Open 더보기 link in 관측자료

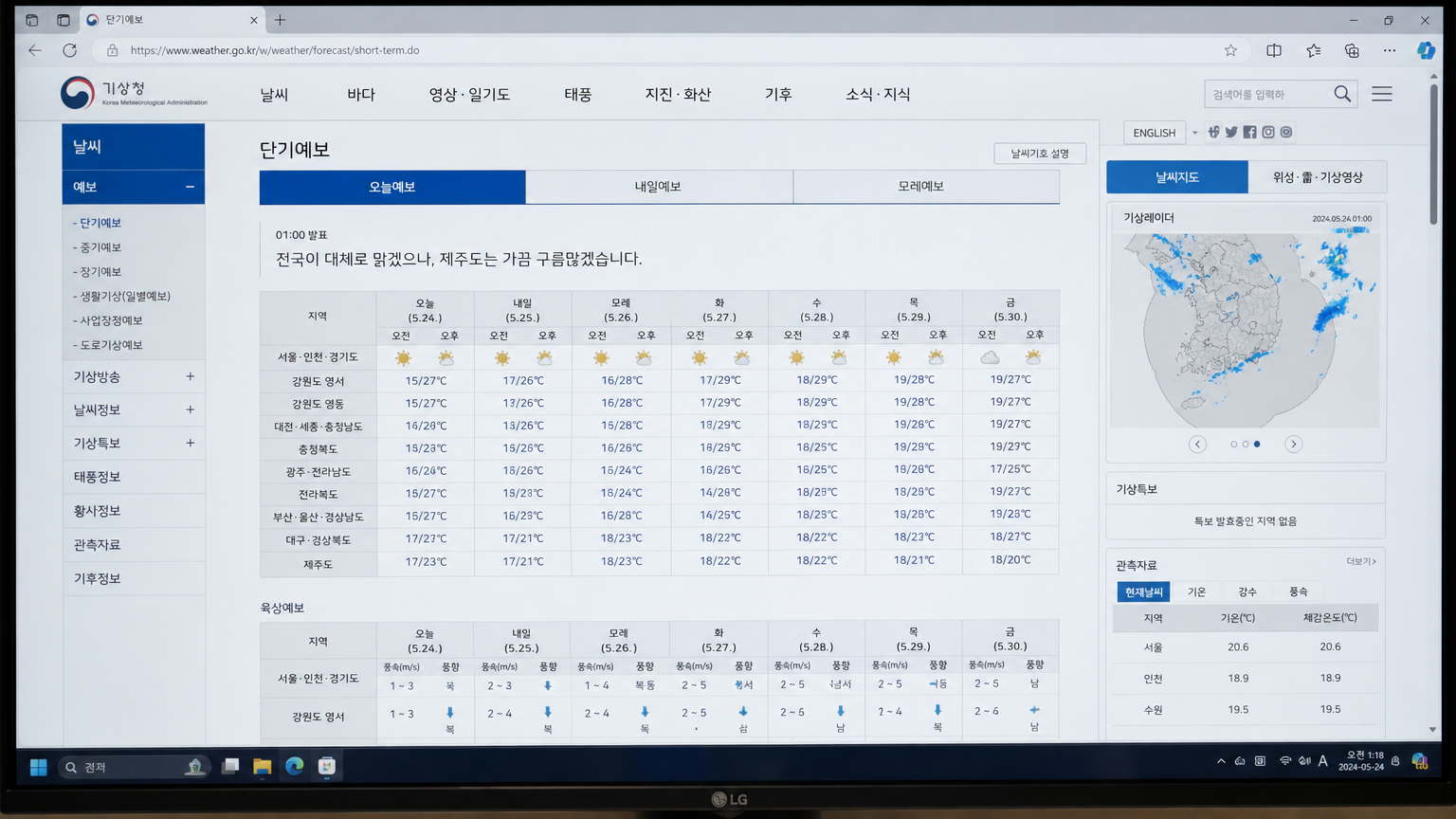point(1361,561)
